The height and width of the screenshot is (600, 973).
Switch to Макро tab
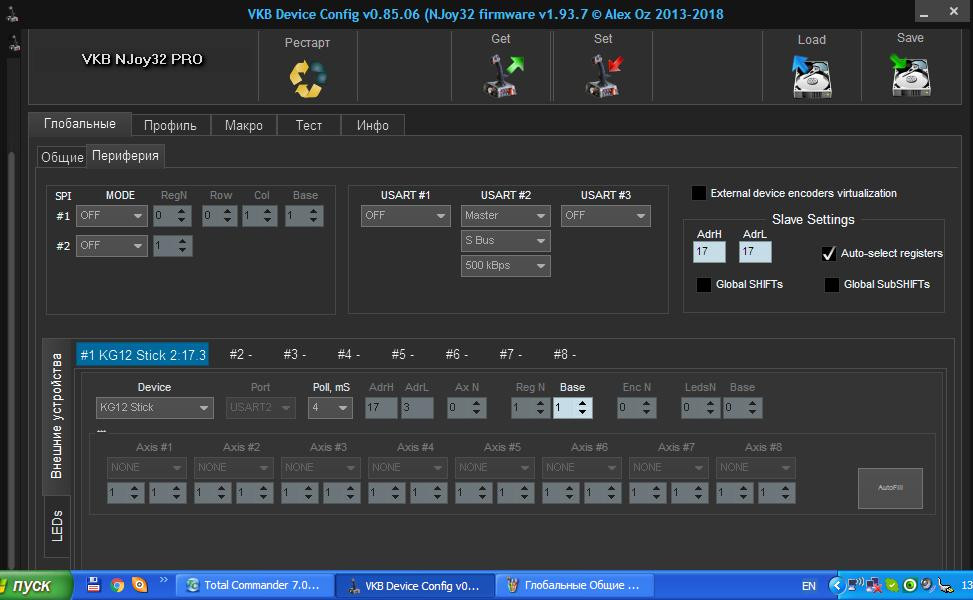pos(243,125)
